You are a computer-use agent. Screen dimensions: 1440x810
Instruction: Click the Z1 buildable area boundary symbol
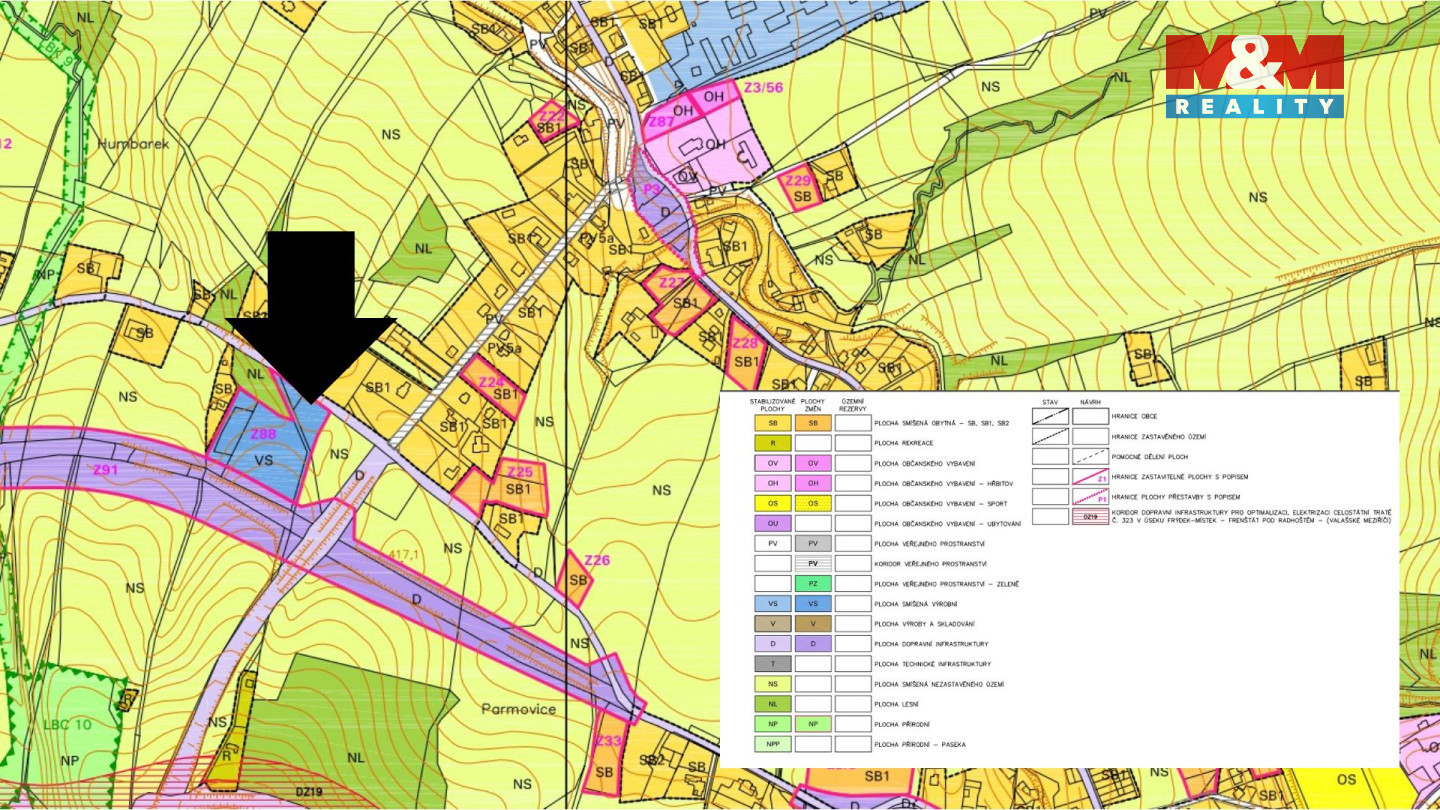point(1091,476)
